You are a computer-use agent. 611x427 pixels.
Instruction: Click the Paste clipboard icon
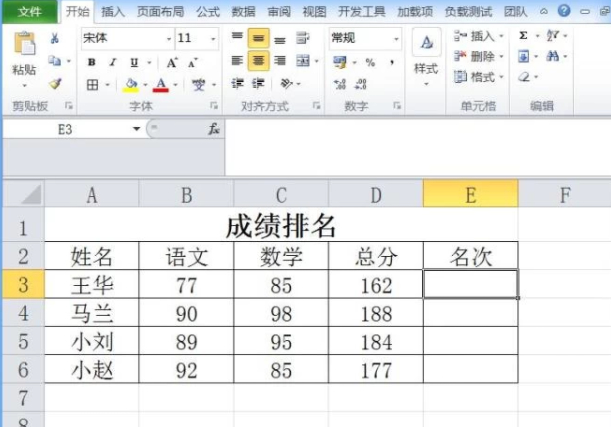24,43
